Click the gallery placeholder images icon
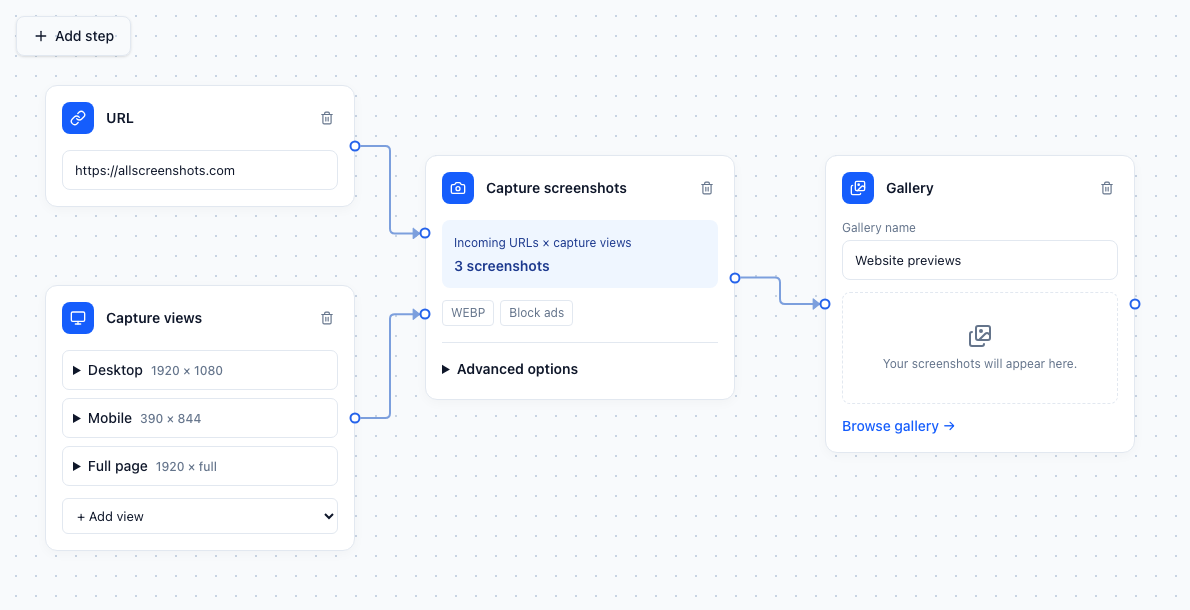This screenshot has width=1190, height=610. click(x=980, y=335)
